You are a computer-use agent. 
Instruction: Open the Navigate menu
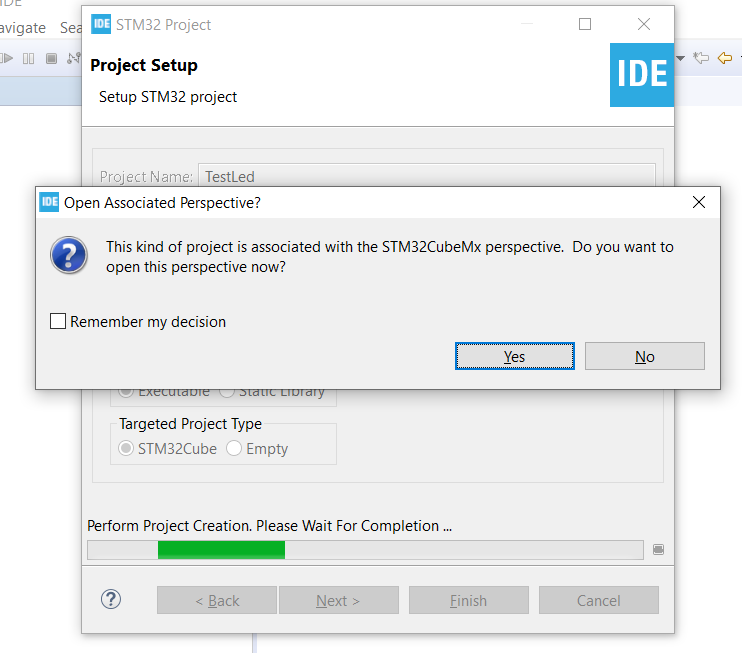click(x=23, y=28)
